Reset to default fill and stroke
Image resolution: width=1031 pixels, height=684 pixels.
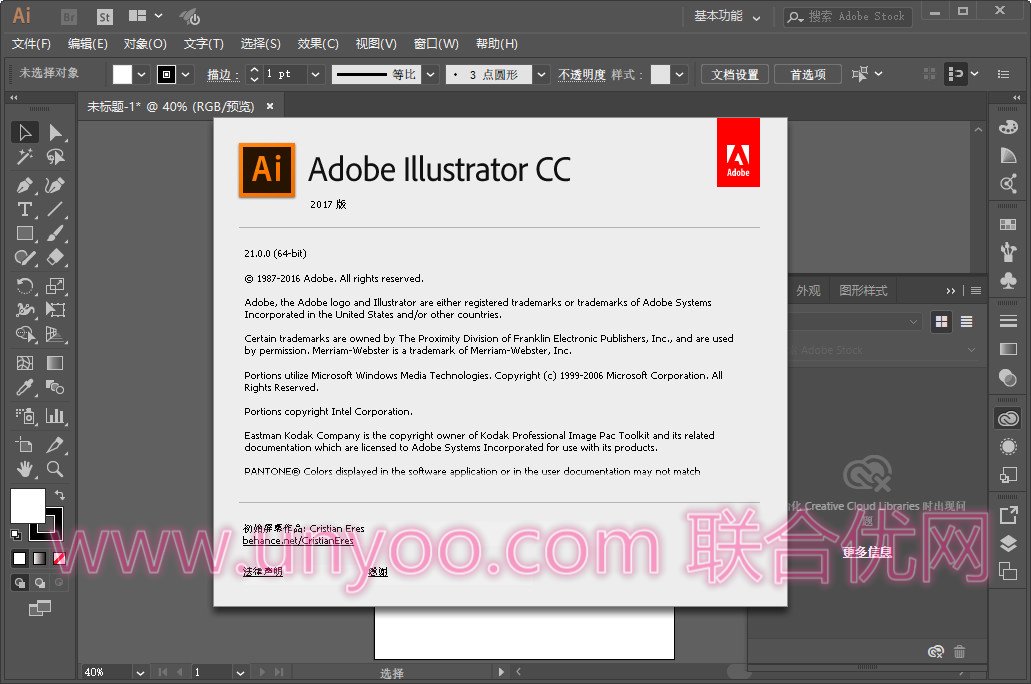pos(16,535)
